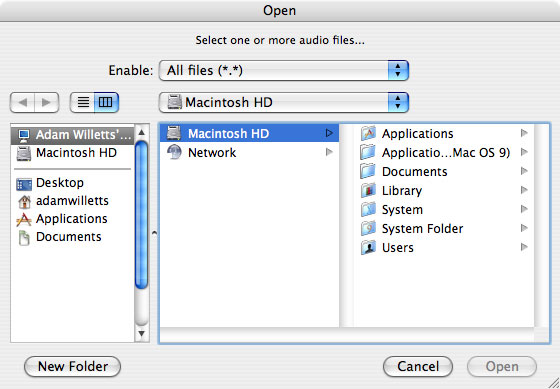Click the Library folder icon
Viewport: 560px width, 389px height.
pos(368,190)
